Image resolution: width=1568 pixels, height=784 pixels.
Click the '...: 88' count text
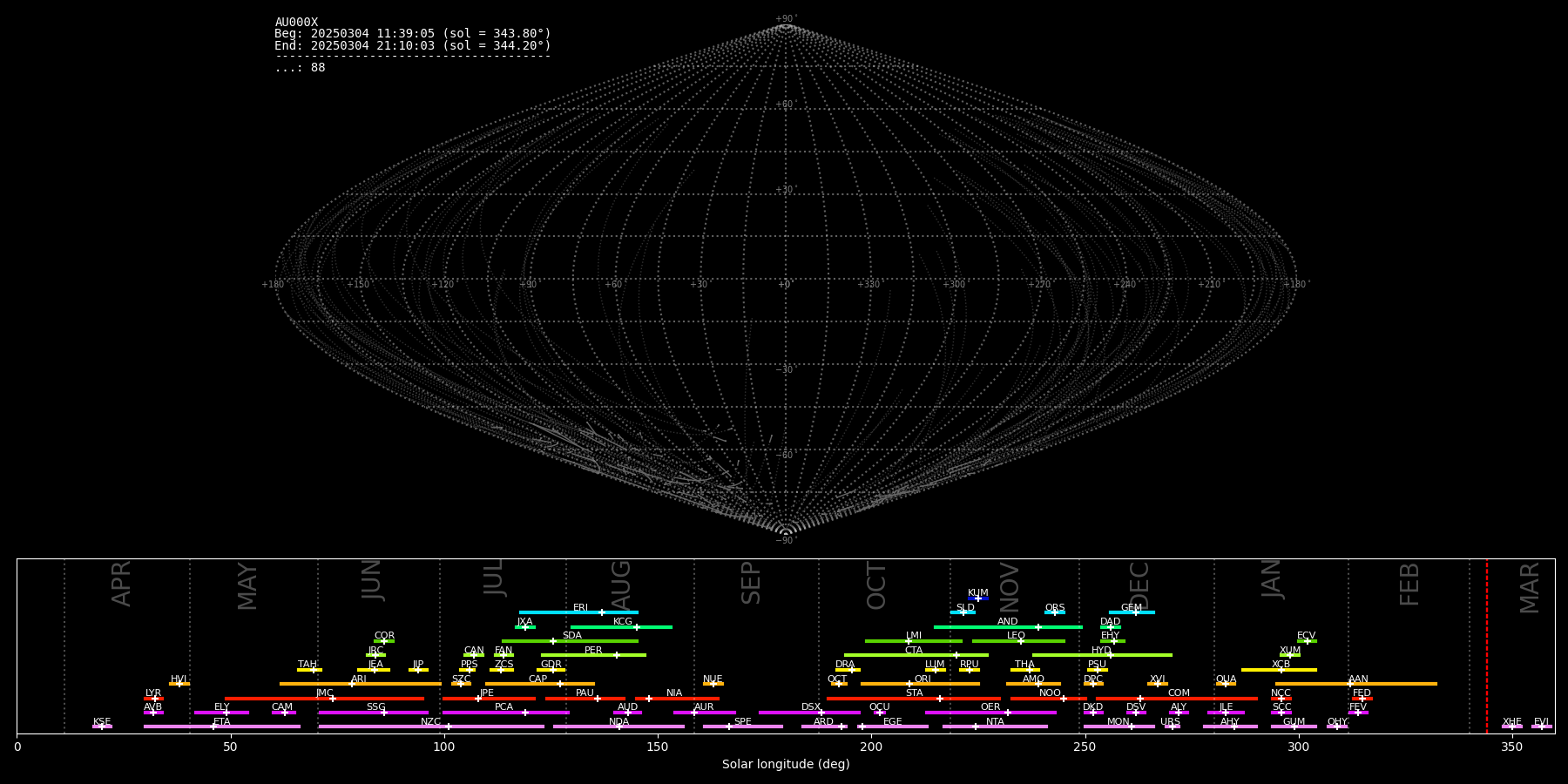pyautogui.click(x=300, y=68)
